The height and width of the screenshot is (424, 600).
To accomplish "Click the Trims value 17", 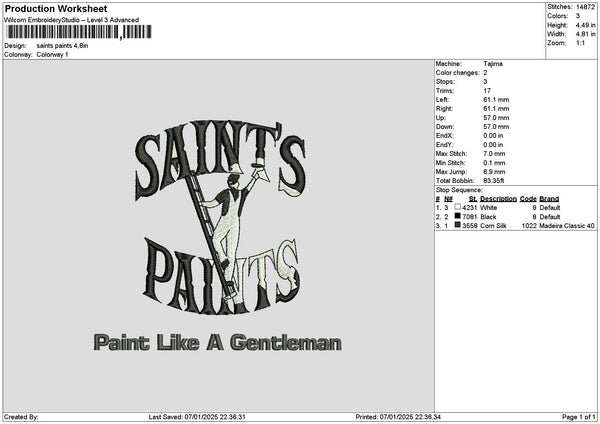I will point(487,91).
